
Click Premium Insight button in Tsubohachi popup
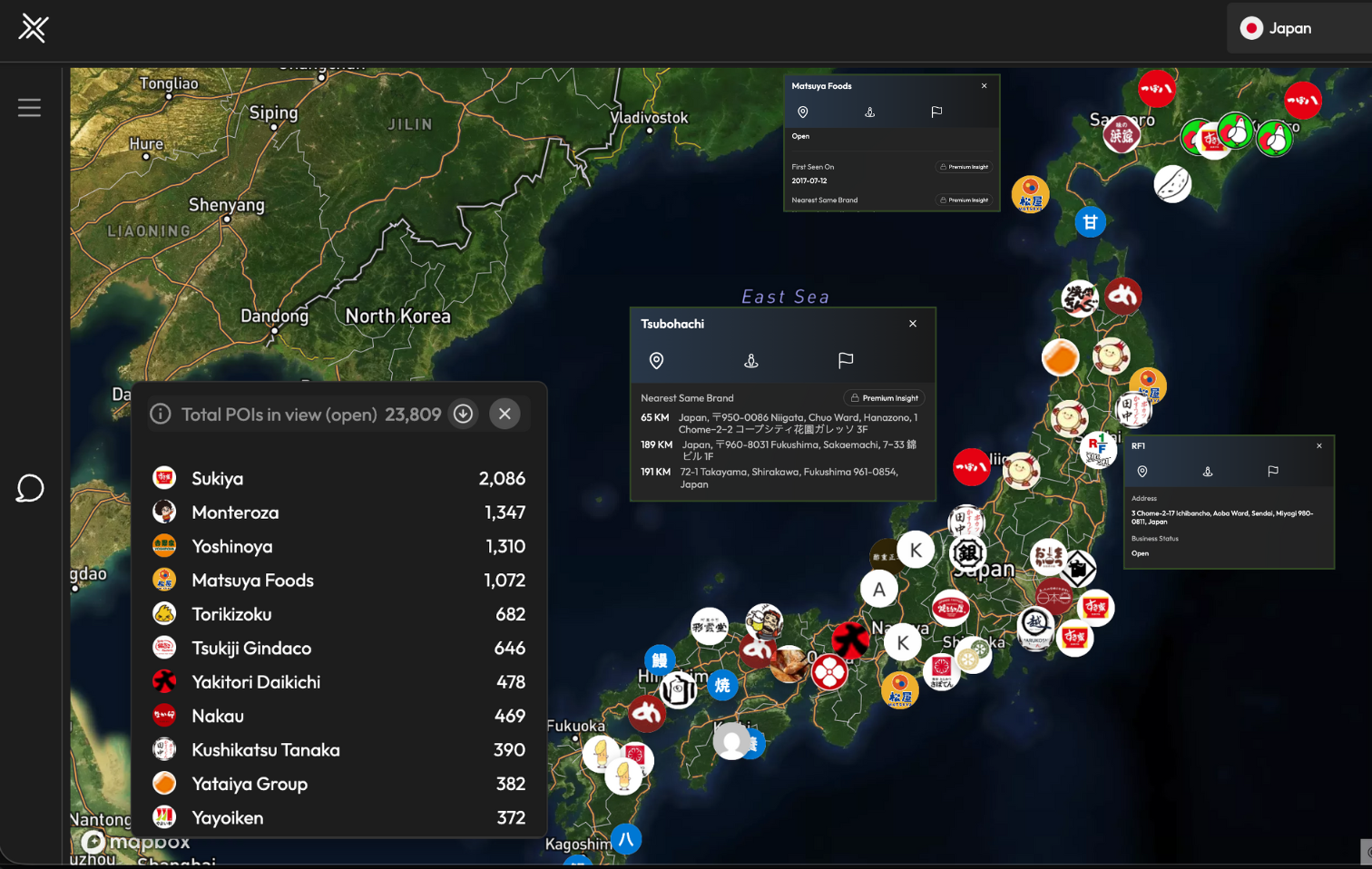[x=885, y=397]
